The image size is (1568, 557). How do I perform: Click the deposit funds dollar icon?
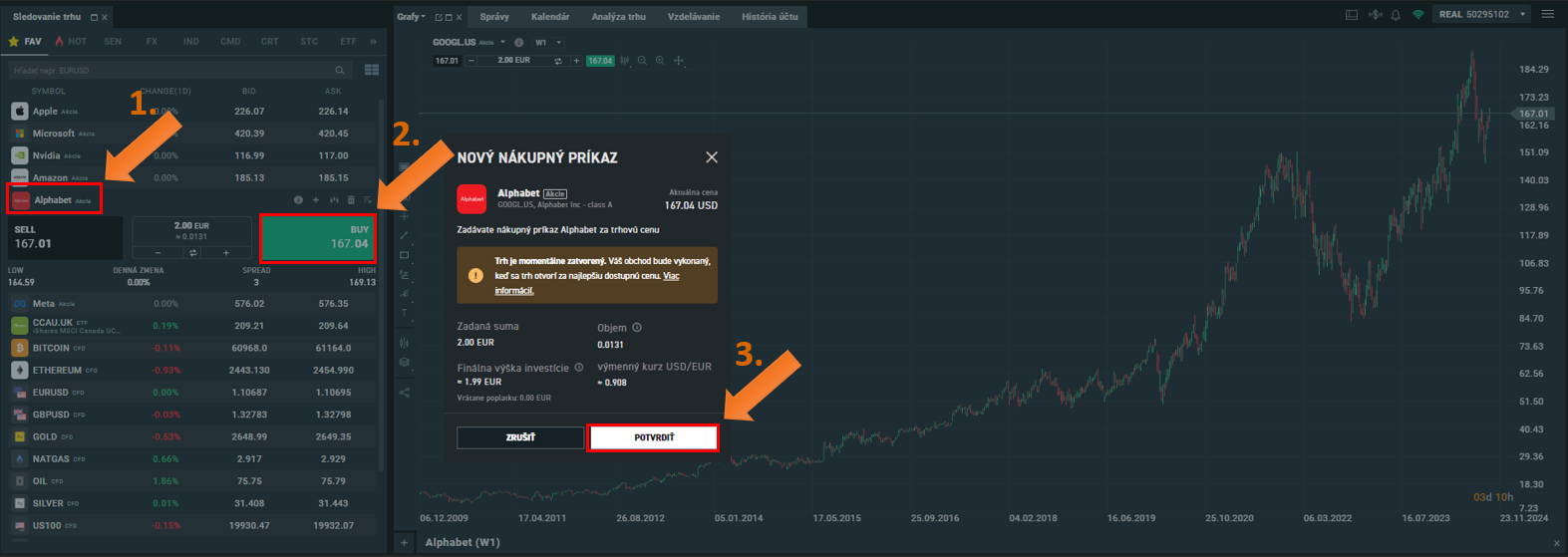(1376, 15)
